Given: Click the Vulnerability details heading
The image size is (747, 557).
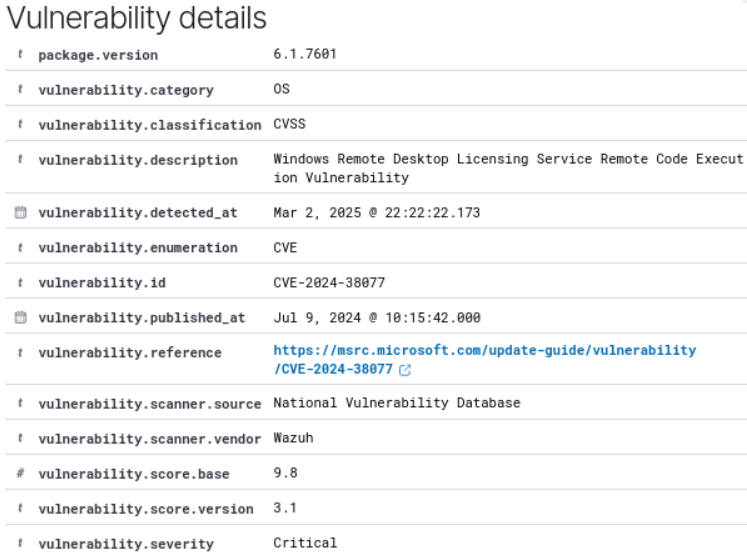Looking at the screenshot, I should coord(137,18).
